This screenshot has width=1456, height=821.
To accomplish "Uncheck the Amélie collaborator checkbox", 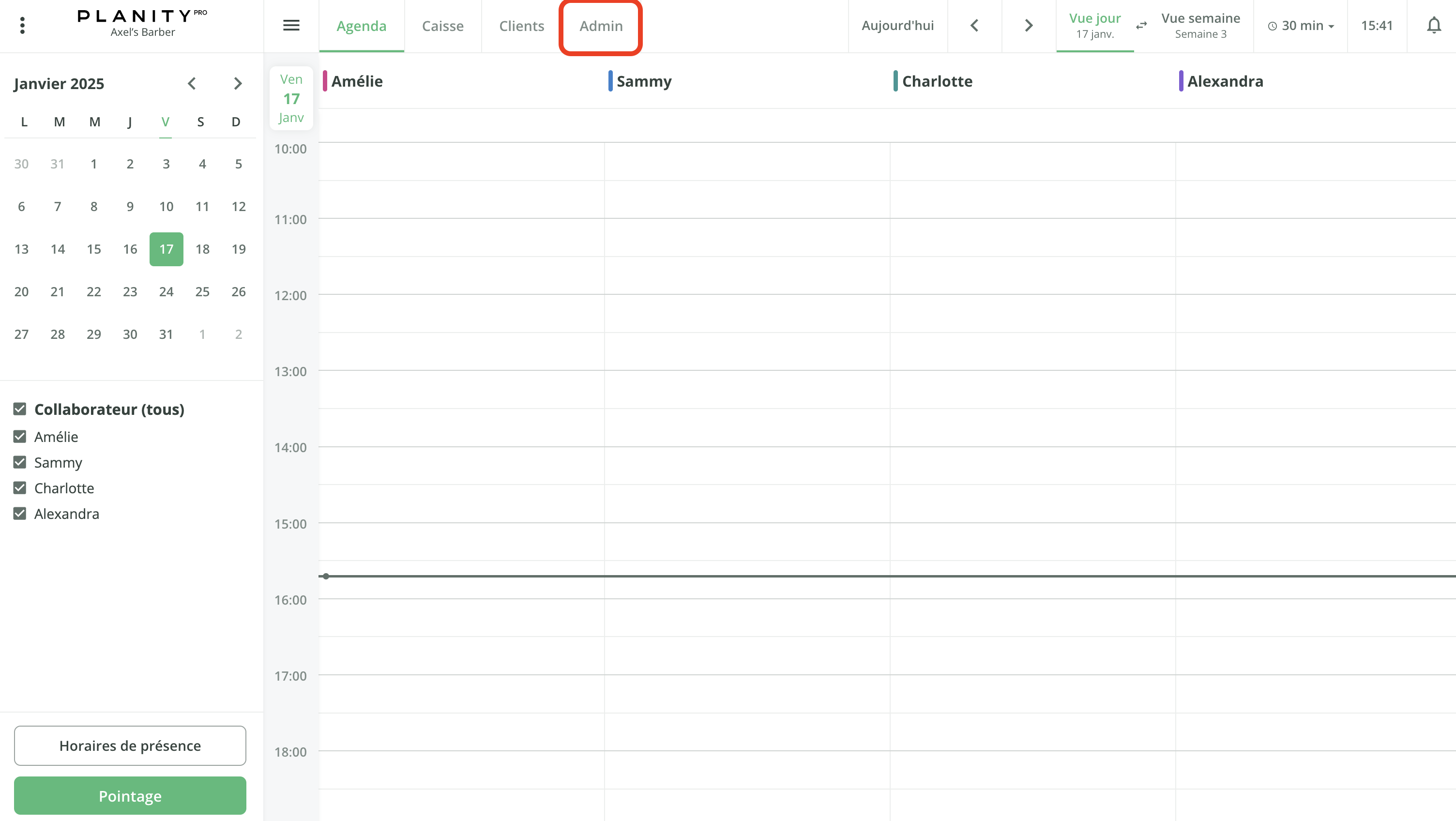I will pos(20,437).
